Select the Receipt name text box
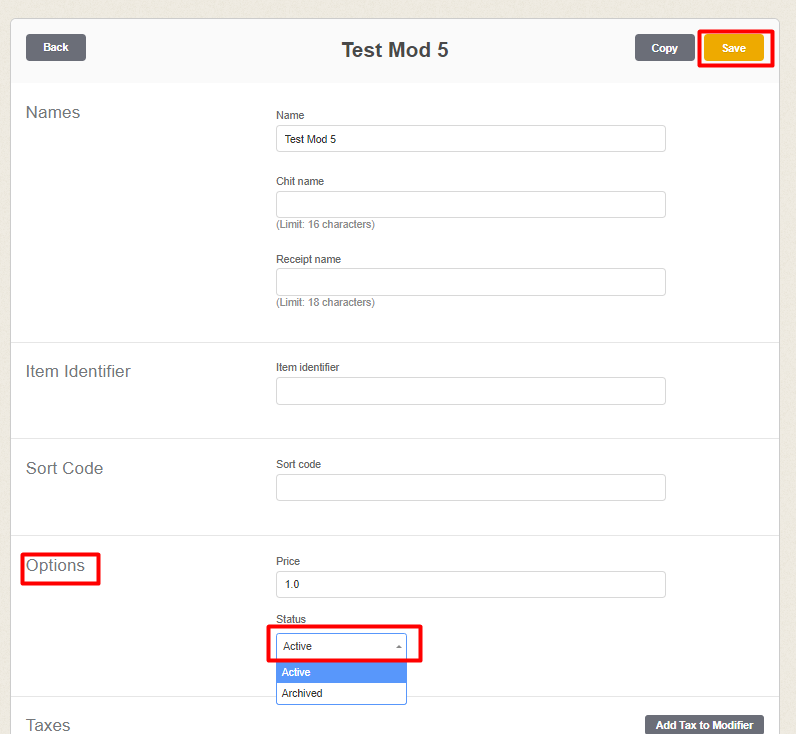The width and height of the screenshot is (796, 734). [x=470, y=282]
